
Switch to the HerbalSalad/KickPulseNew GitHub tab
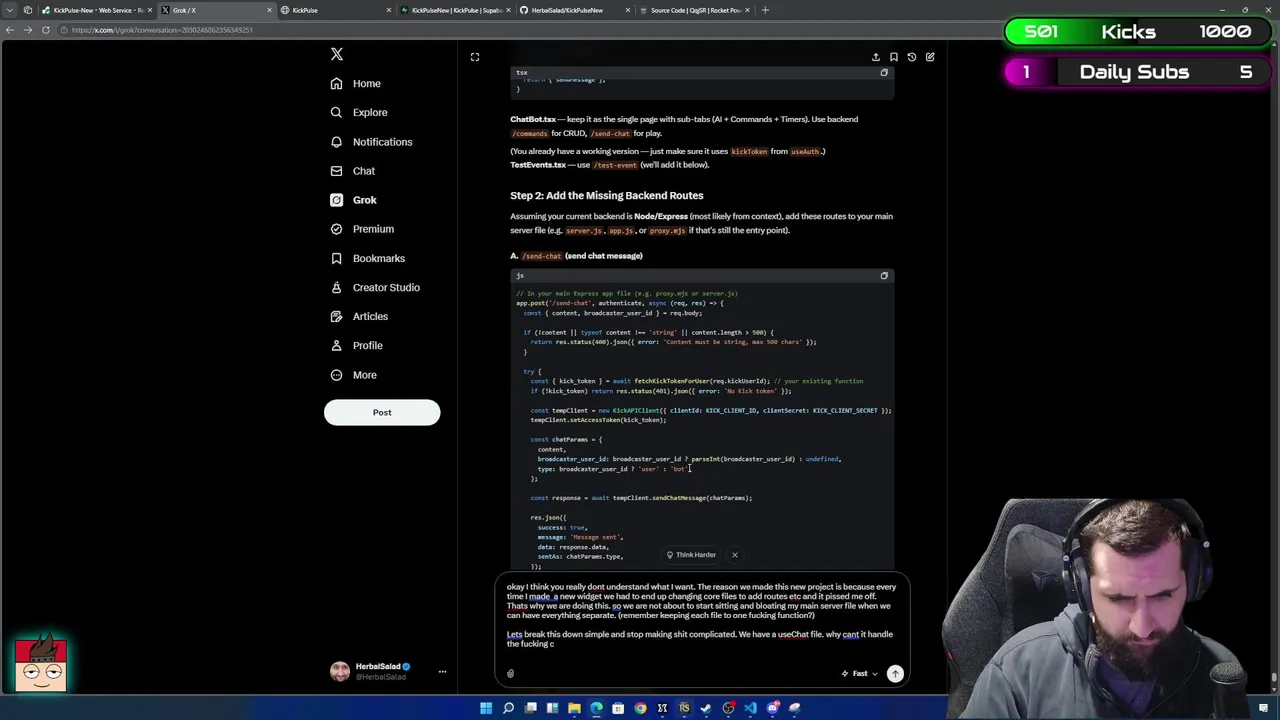point(575,10)
